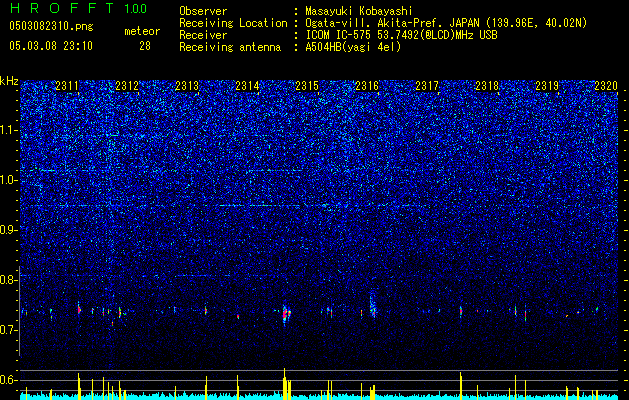Click frequency axis label 0.6
Viewport: 629px width, 400px height.
point(8,380)
